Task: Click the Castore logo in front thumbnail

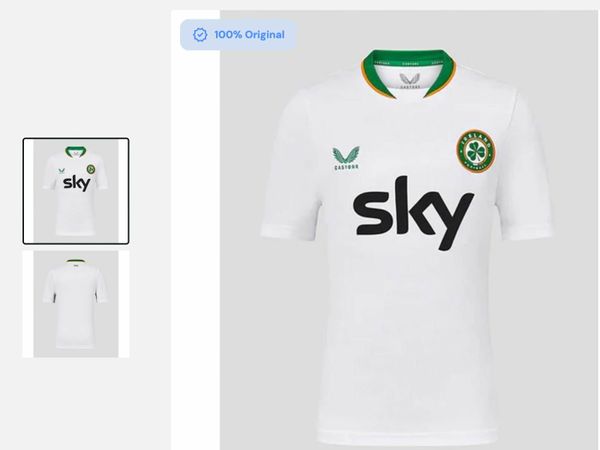Action: click(62, 171)
